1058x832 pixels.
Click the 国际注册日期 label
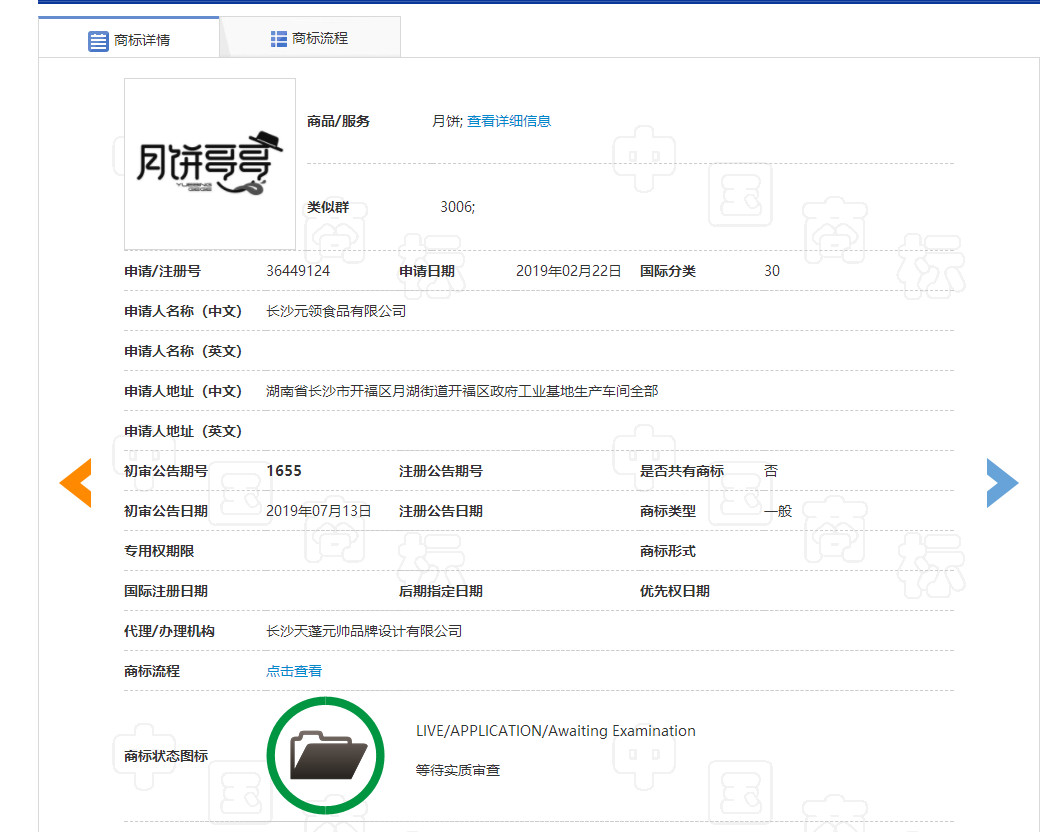pyautogui.click(x=165, y=591)
